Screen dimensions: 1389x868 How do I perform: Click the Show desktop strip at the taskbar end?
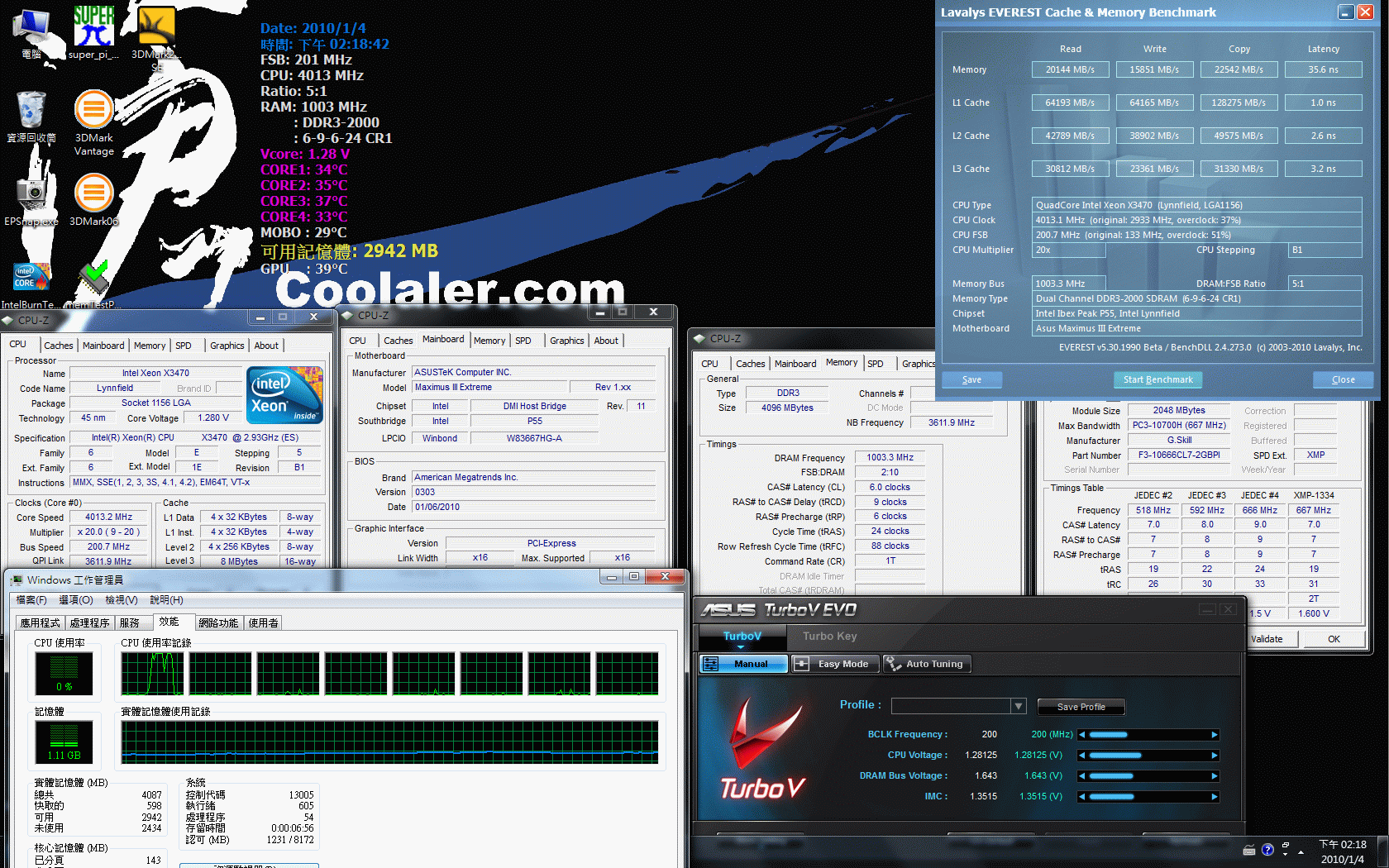[1384, 851]
